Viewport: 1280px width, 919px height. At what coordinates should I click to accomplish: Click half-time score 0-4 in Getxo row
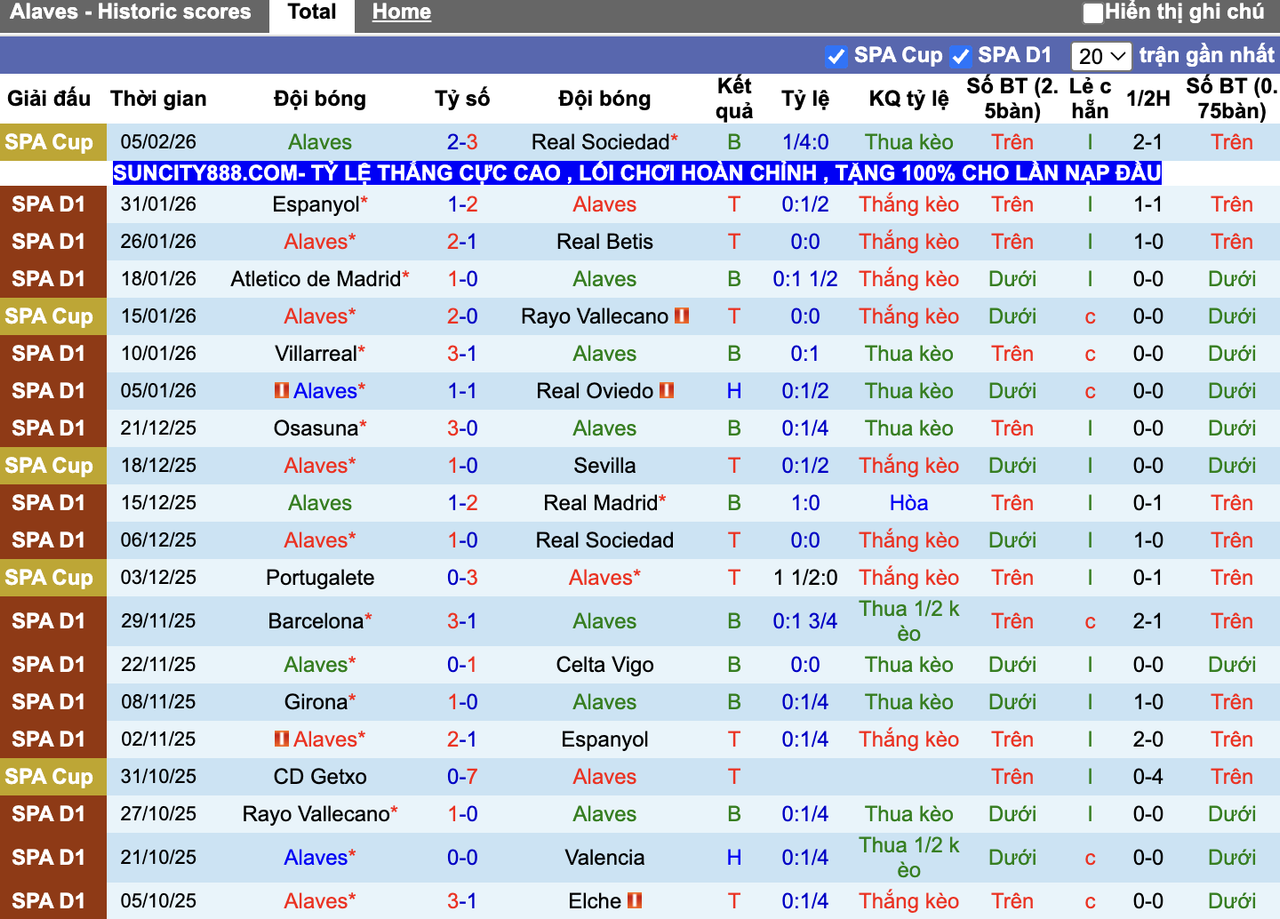pyautogui.click(x=1148, y=777)
